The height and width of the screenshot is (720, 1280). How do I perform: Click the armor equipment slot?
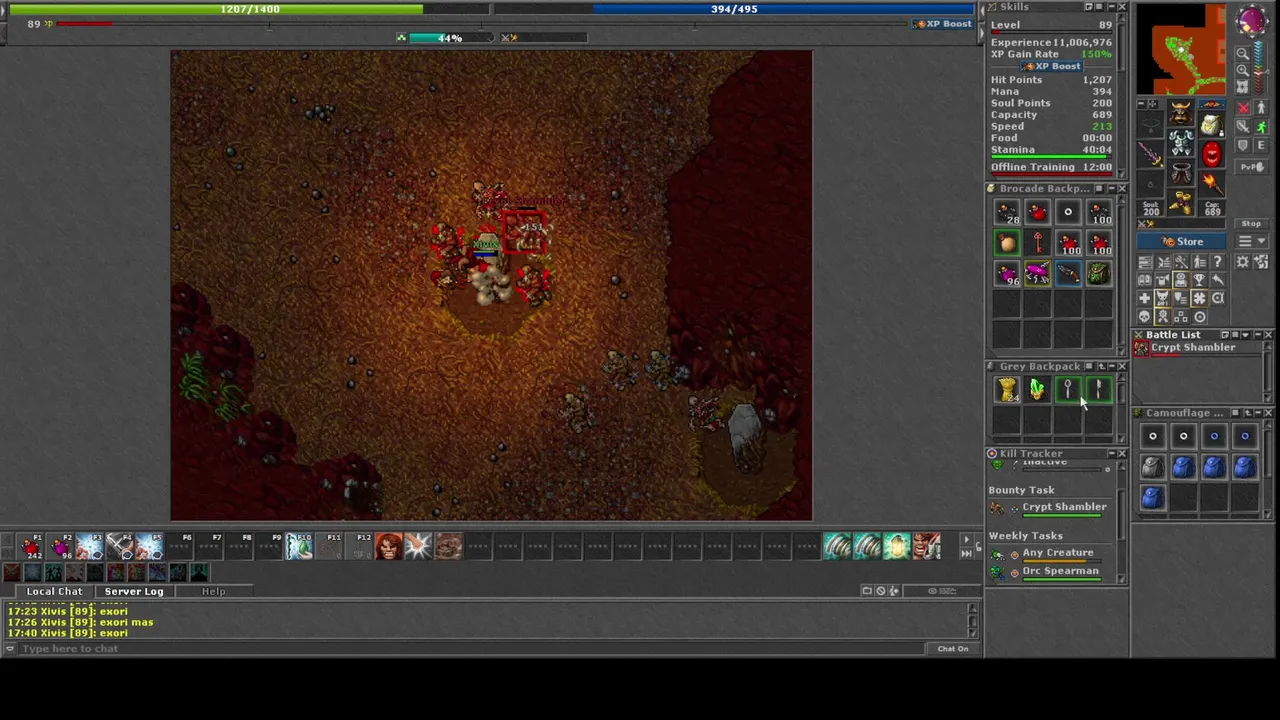pyautogui.click(x=1181, y=142)
